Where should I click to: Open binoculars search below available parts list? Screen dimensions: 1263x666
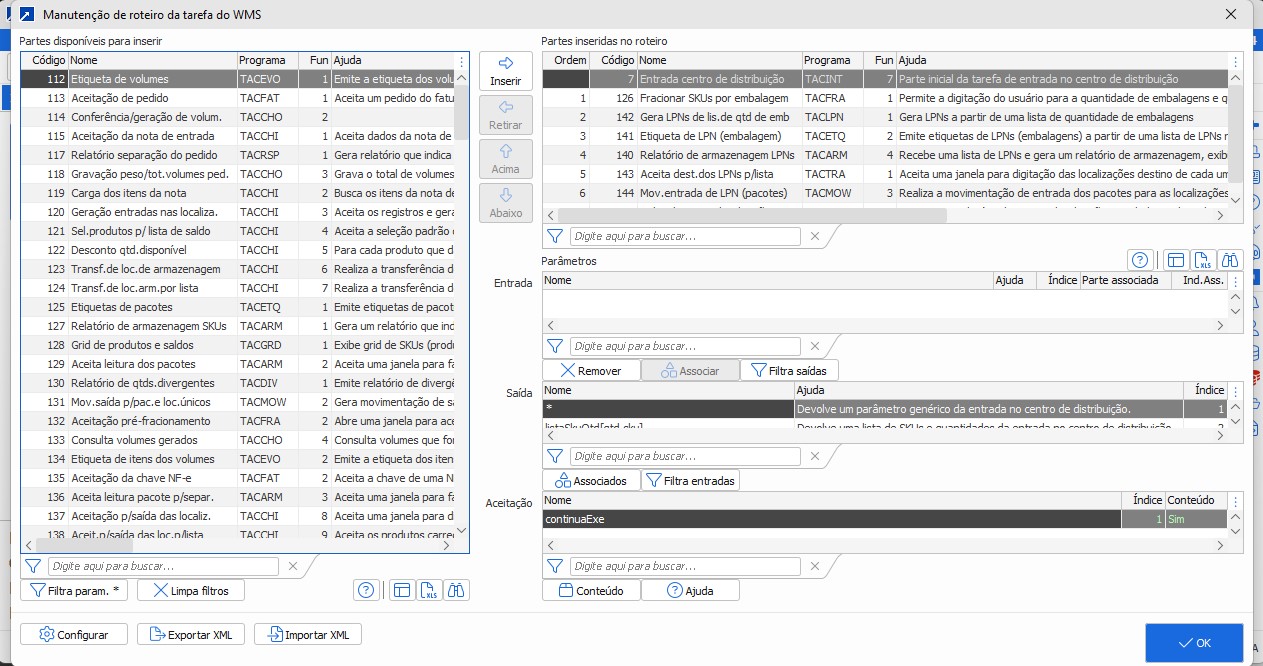coord(456,590)
